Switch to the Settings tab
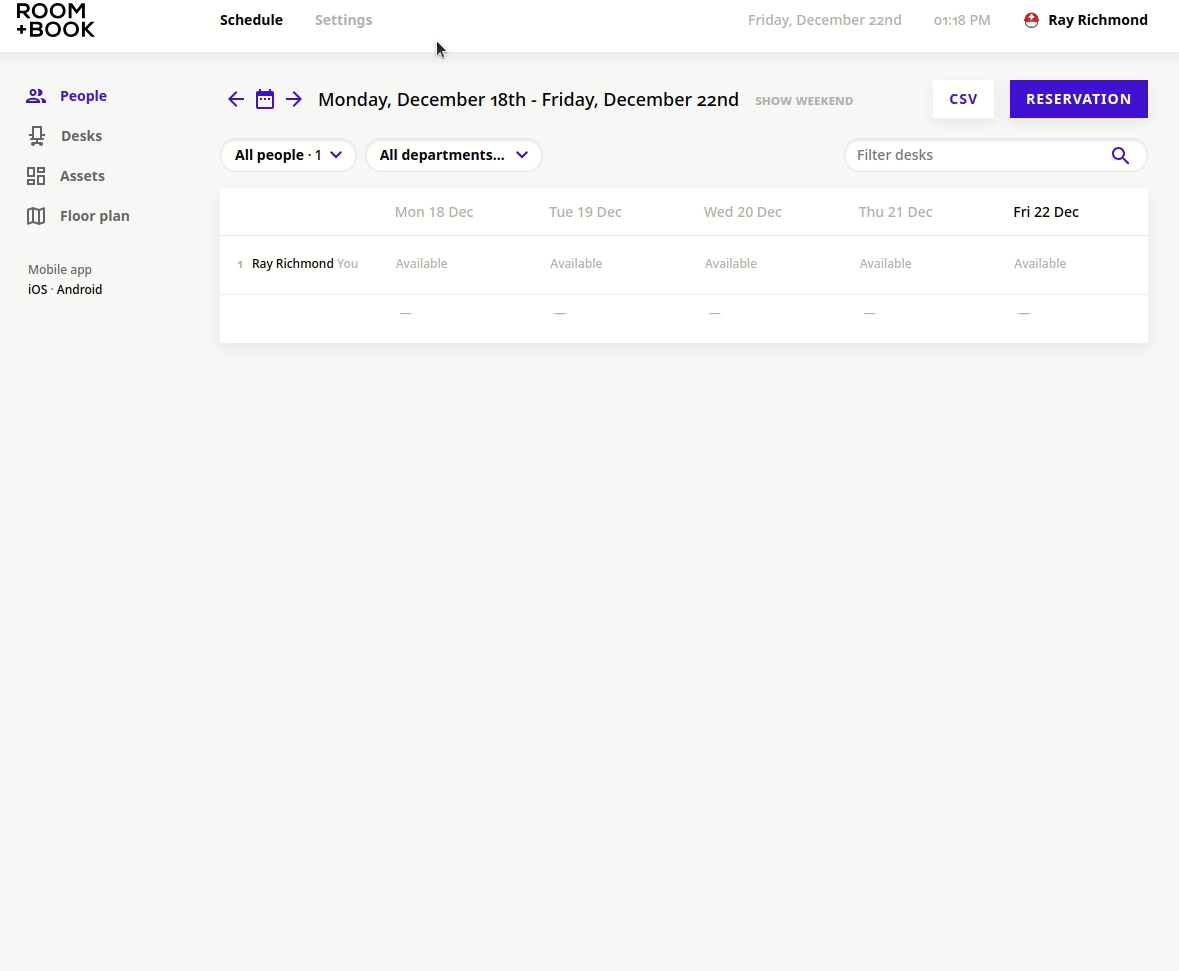The width and height of the screenshot is (1179, 971). pyautogui.click(x=344, y=20)
